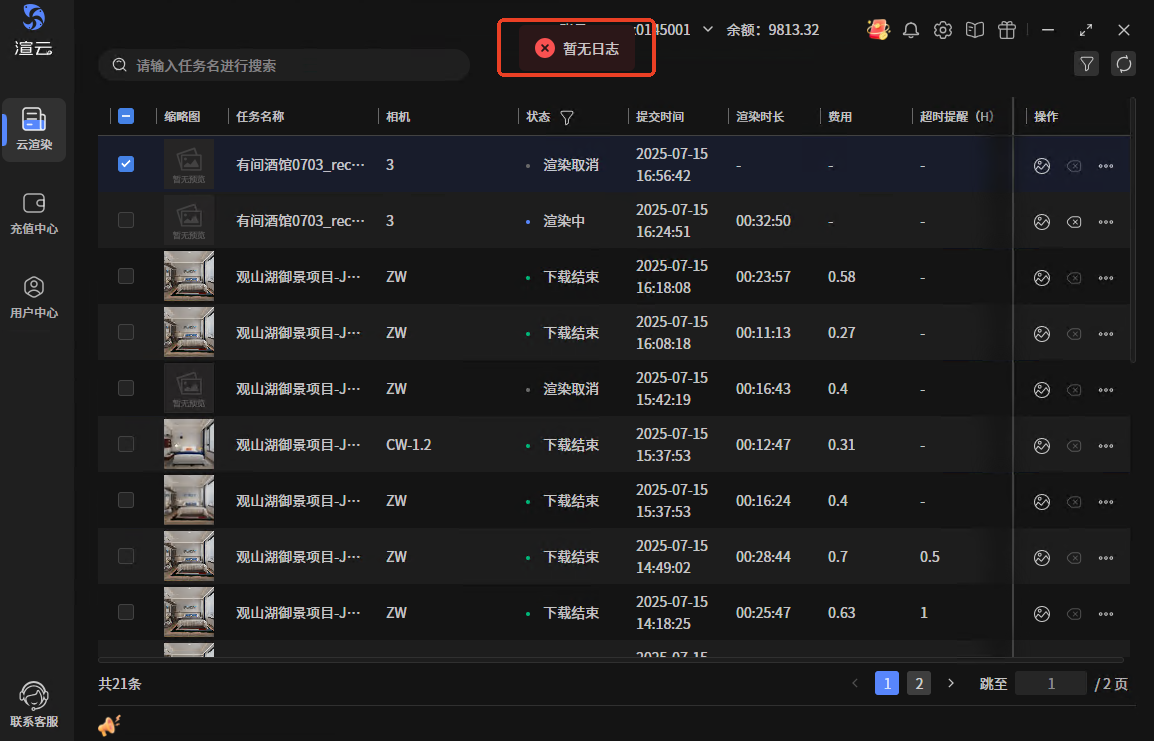Open more options for first task row
Image resolution: width=1154 pixels, height=741 pixels.
click(x=1105, y=166)
